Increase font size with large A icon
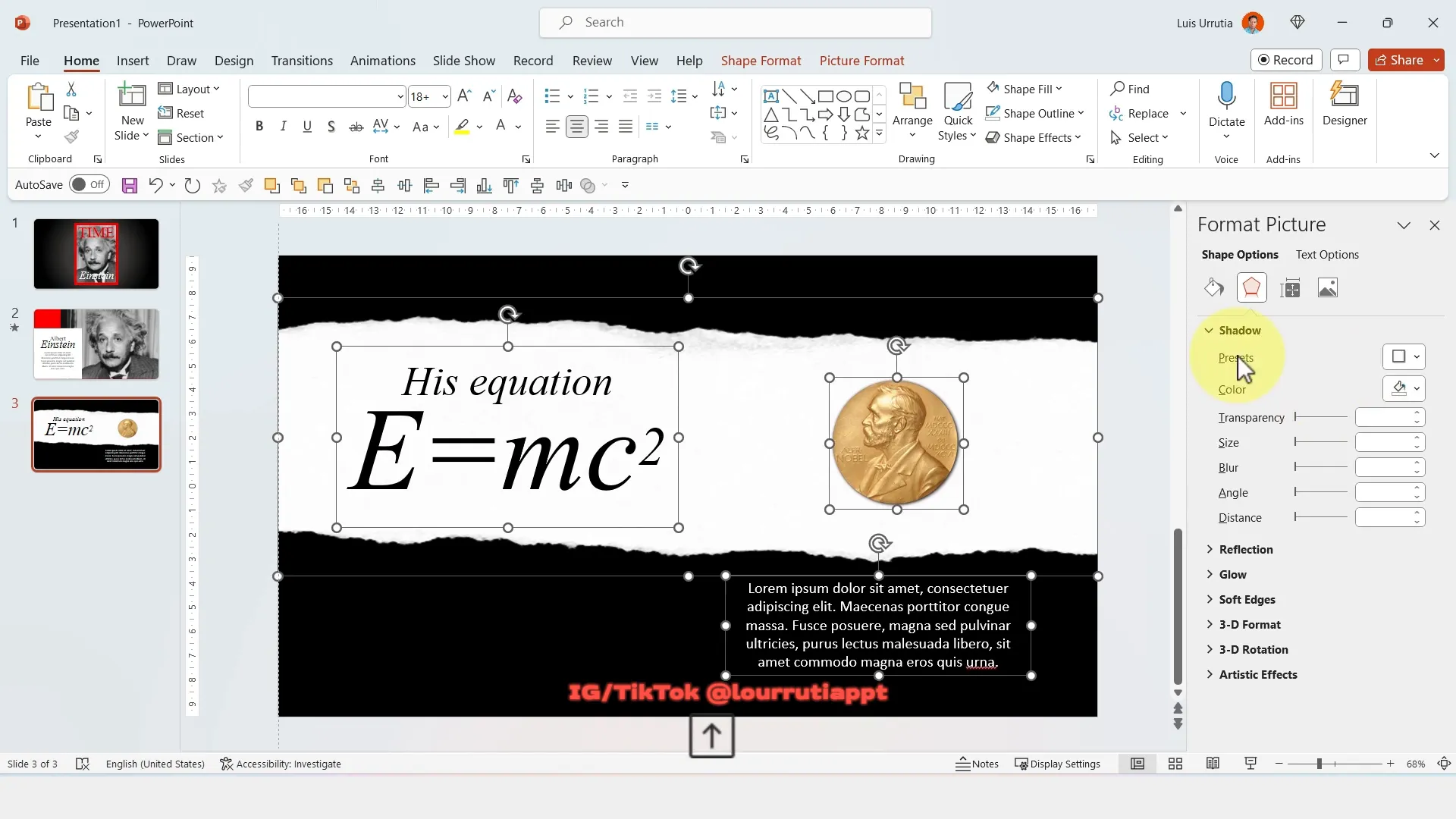This screenshot has width=1456, height=819. [465, 96]
